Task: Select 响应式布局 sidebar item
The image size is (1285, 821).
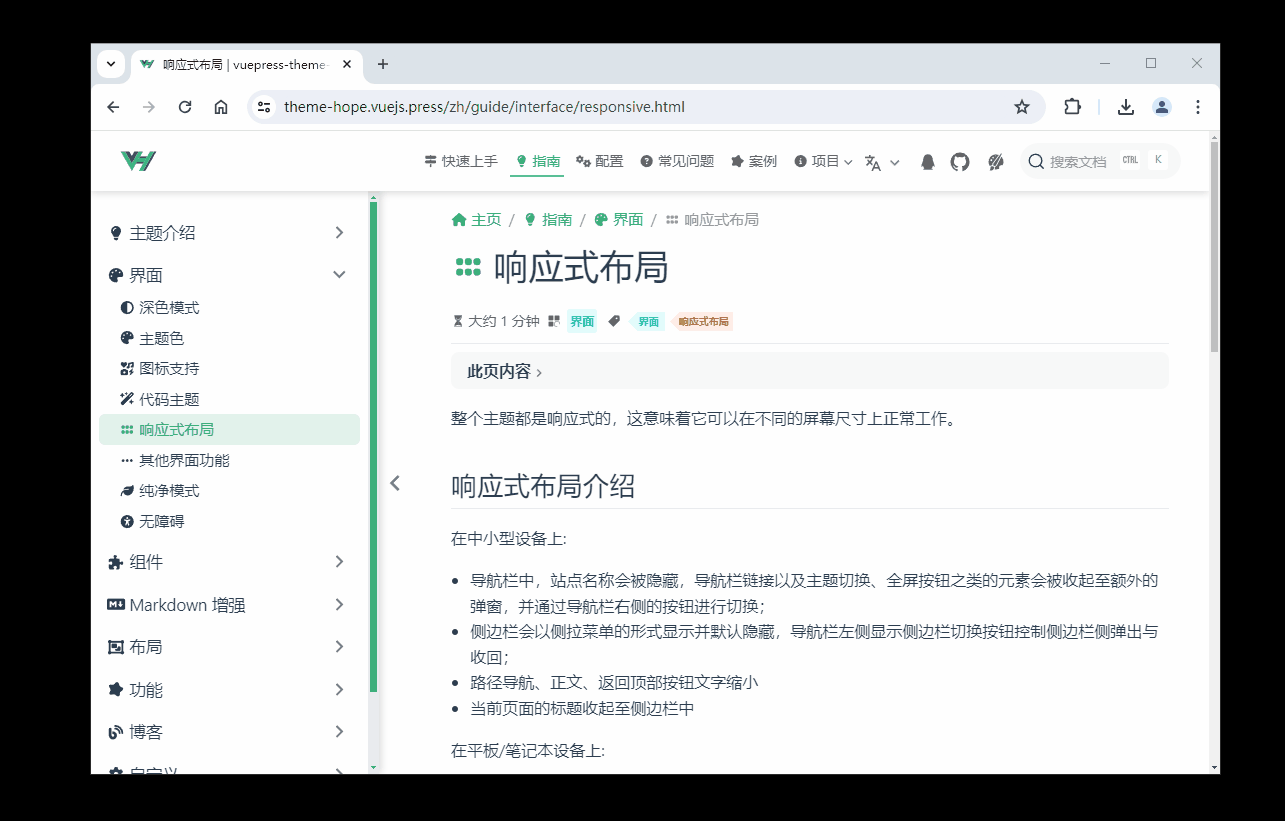Action: tap(229, 430)
